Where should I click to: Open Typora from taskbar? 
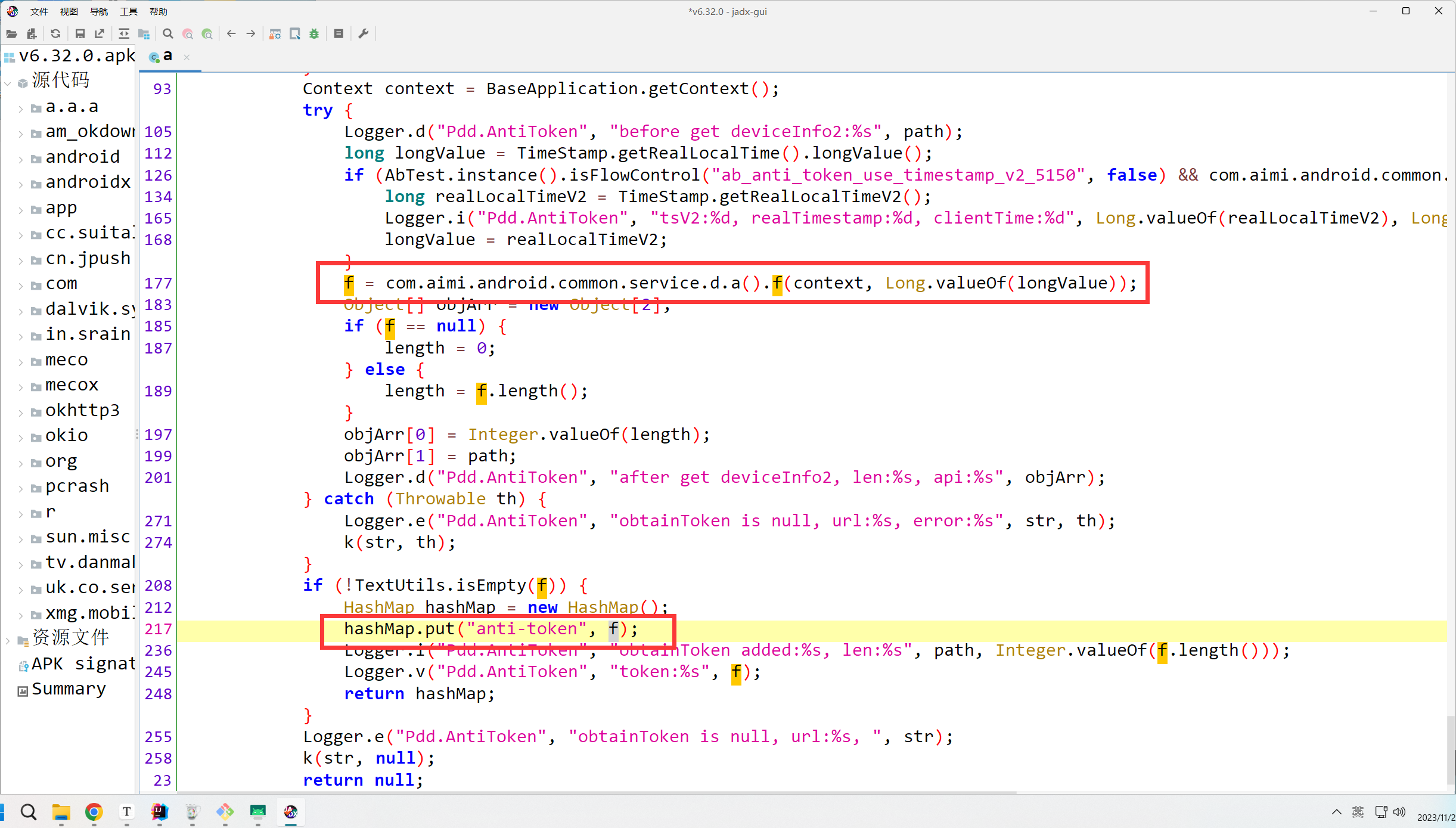tap(126, 812)
